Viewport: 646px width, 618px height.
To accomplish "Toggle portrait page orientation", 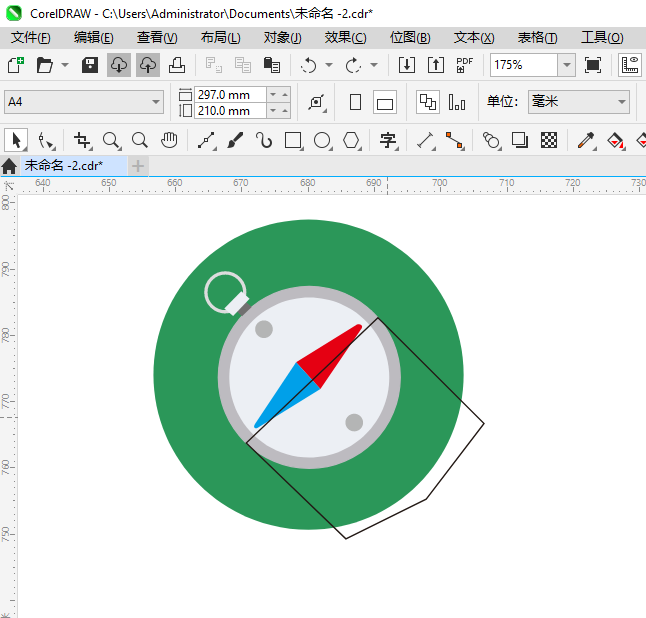I will tap(355, 102).
